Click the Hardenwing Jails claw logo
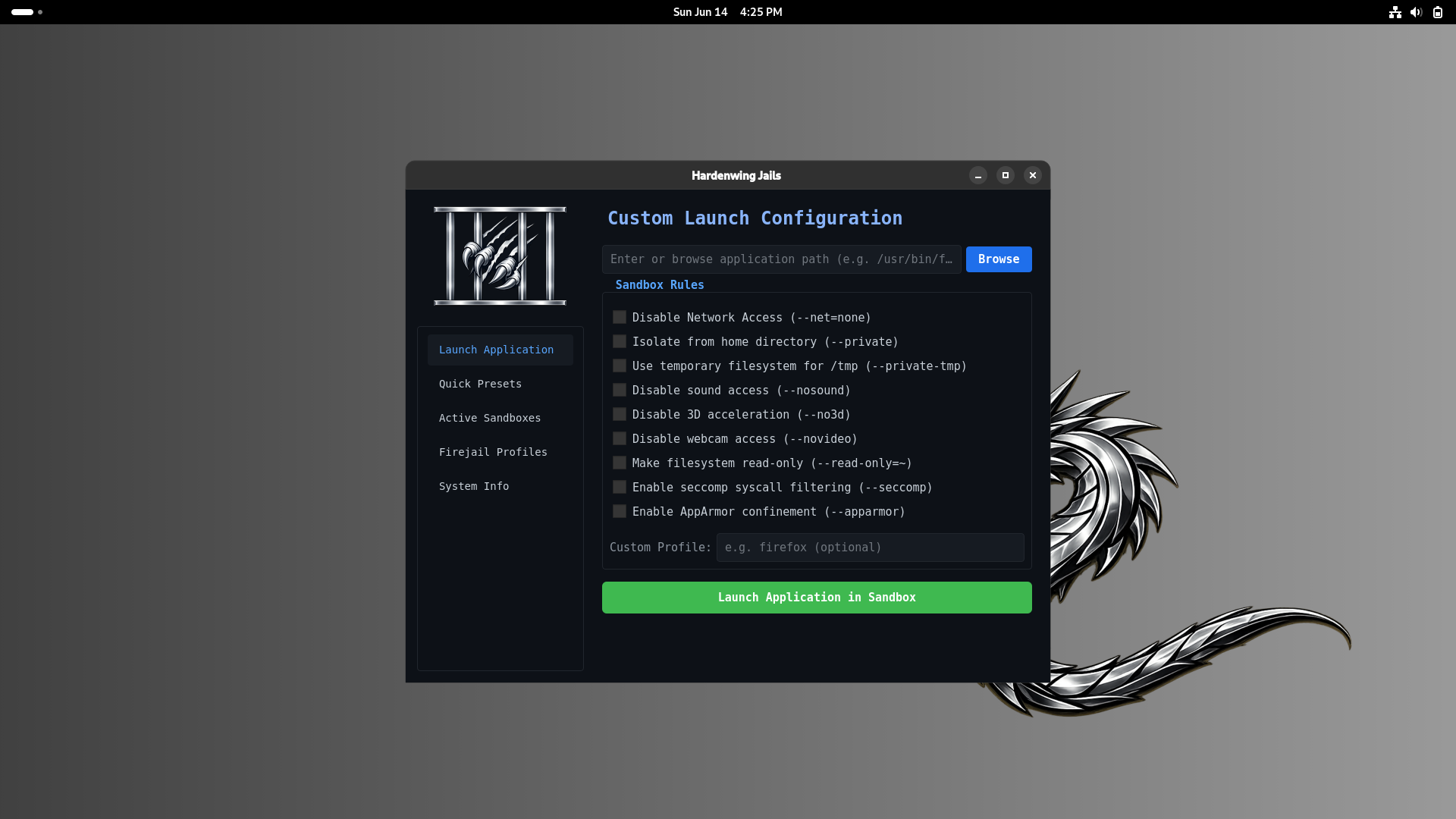 pyautogui.click(x=500, y=256)
